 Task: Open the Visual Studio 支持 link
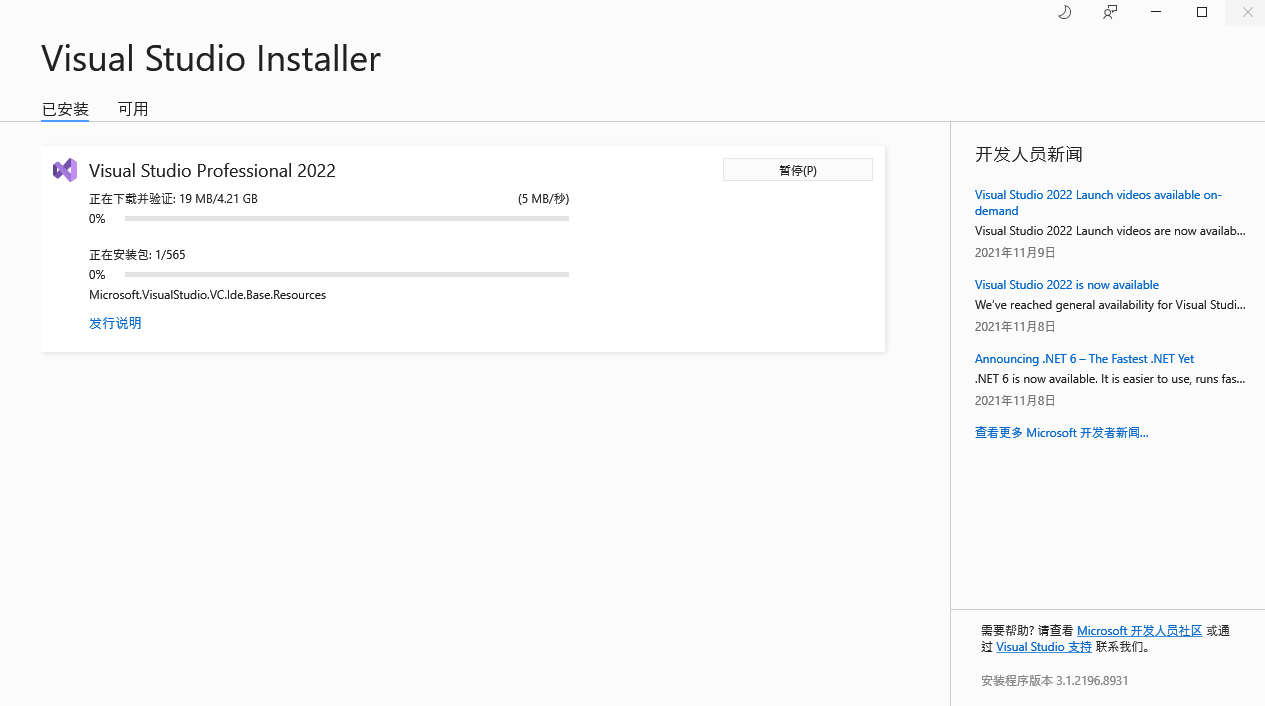click(1044, 647)
